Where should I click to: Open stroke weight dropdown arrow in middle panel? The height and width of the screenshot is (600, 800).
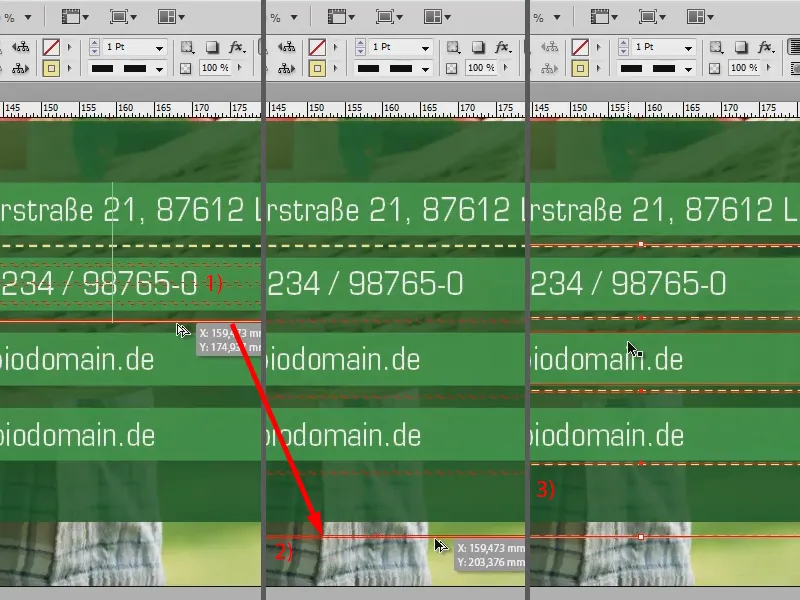click(425, 48)
